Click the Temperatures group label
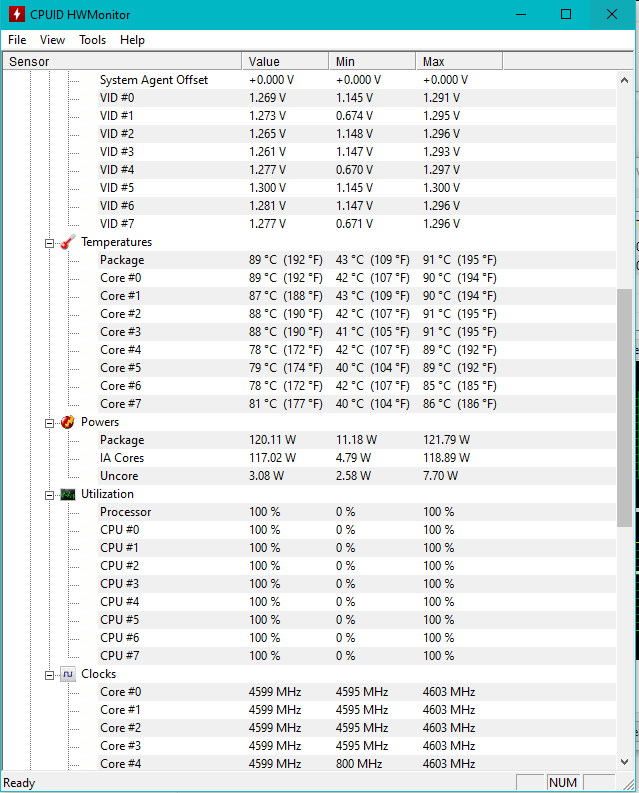This screenshot has width=639, height=793. (x=116, y=242)
